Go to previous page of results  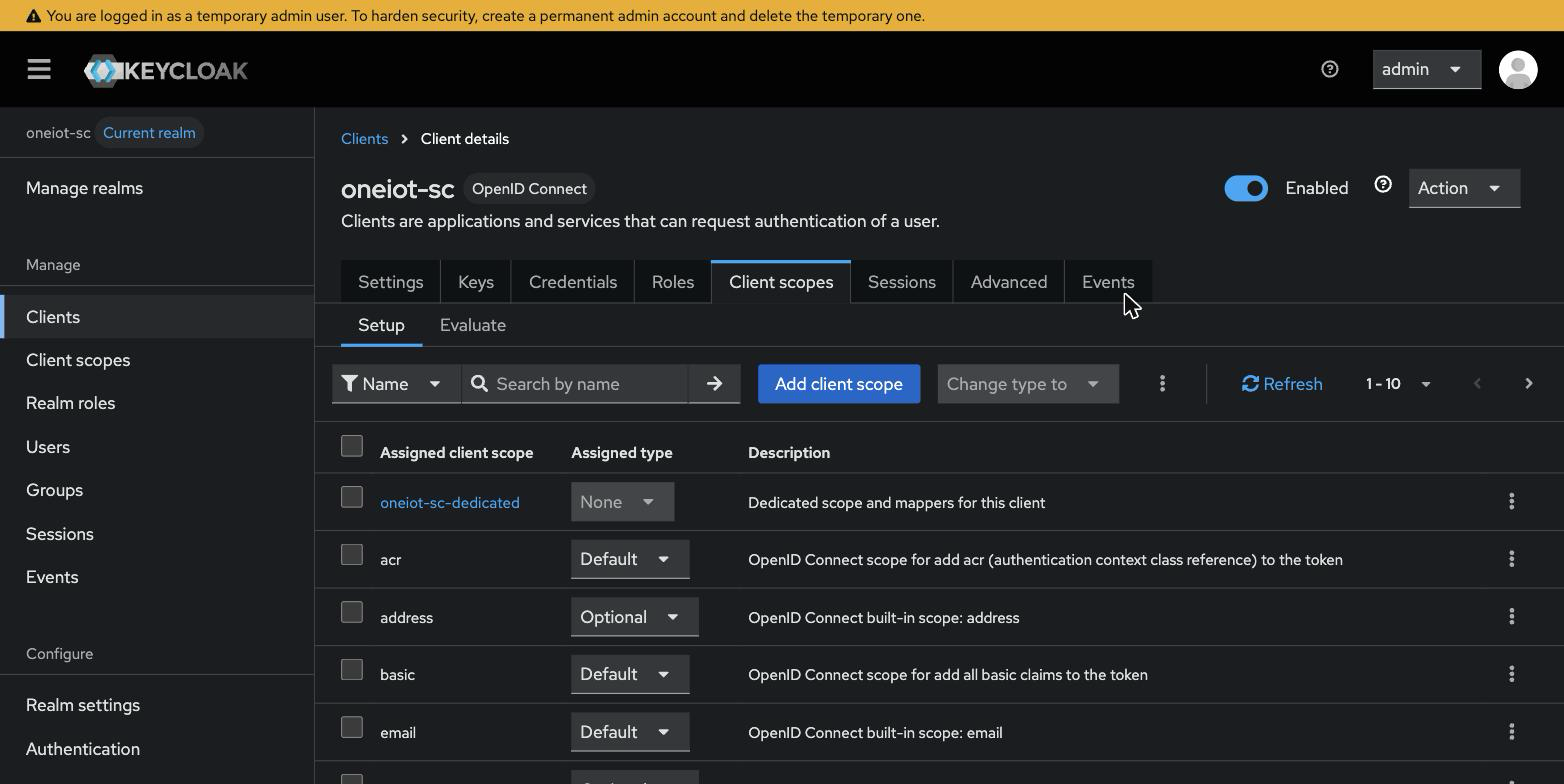point(1477,384)
